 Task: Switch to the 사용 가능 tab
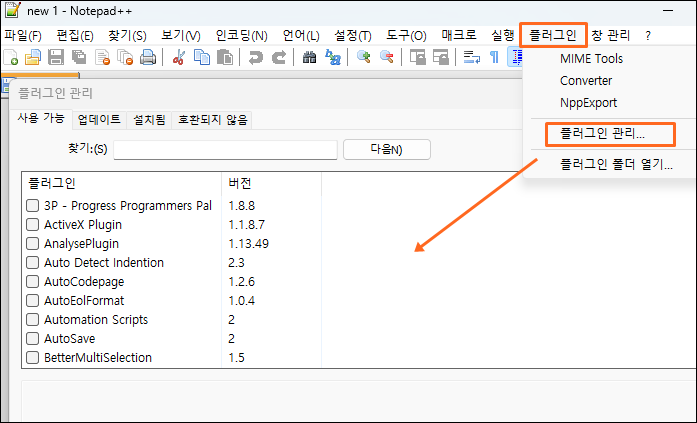[41, 119]
